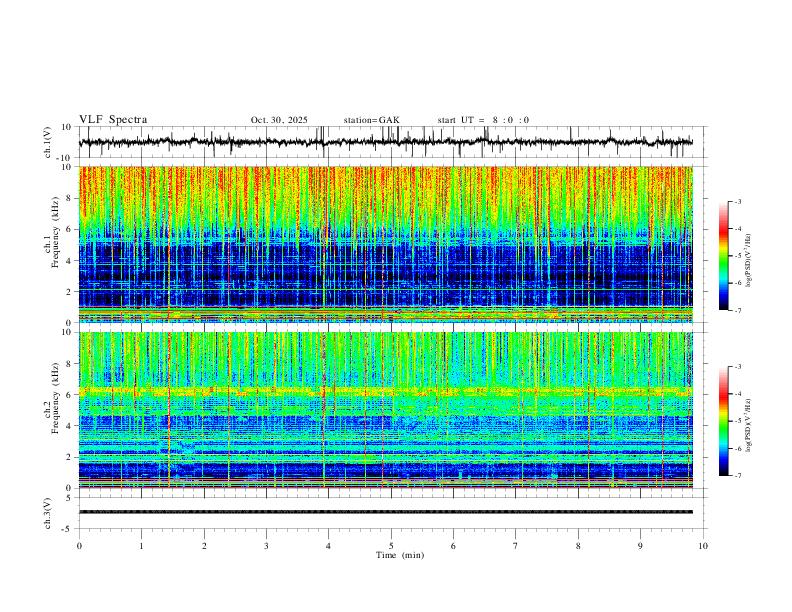
Task: Click the "Time (min)" axis label
Action: pyautogui.click(x=400, y=555)
